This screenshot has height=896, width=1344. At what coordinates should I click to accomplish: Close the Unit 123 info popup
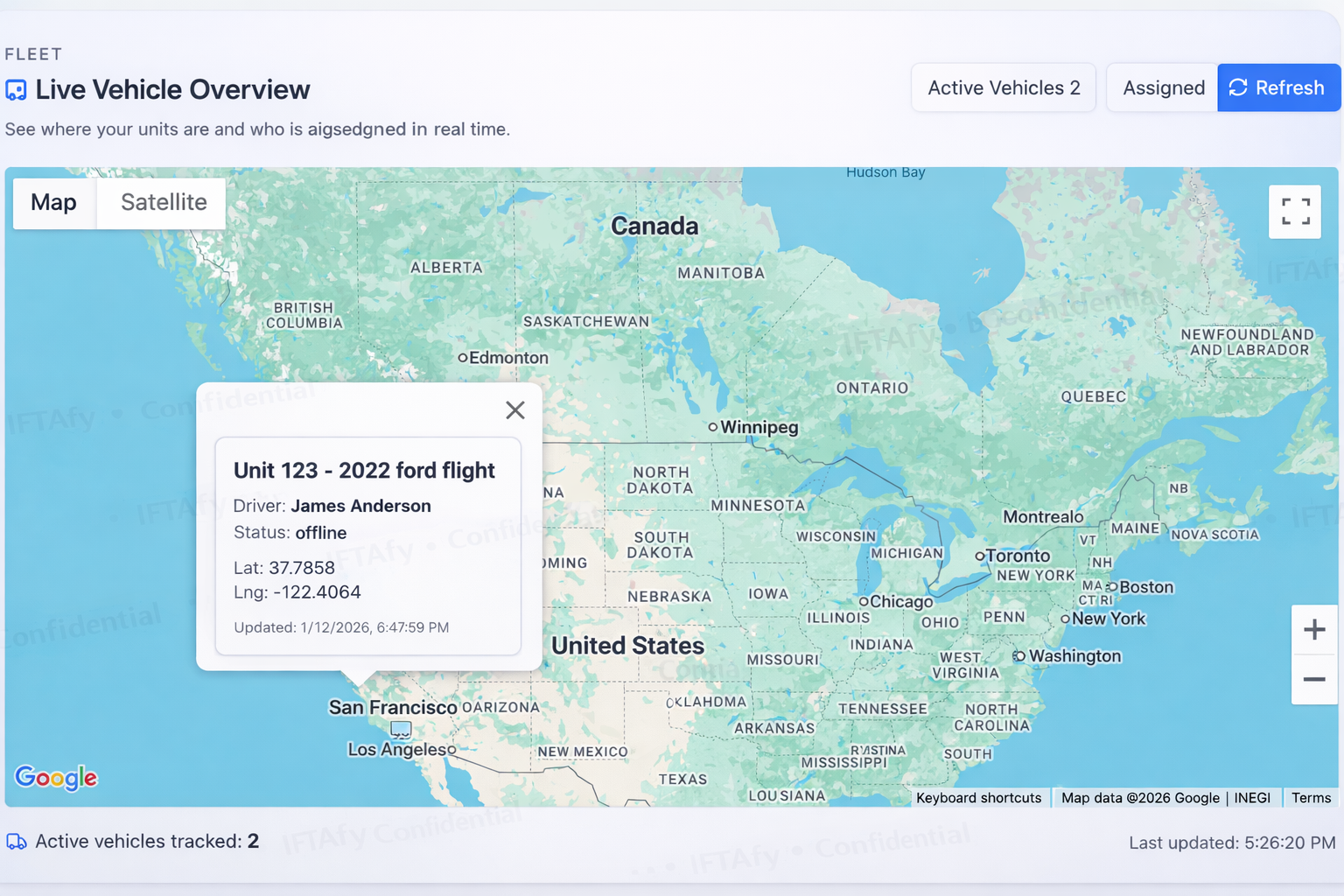click(x=515, y=409)
